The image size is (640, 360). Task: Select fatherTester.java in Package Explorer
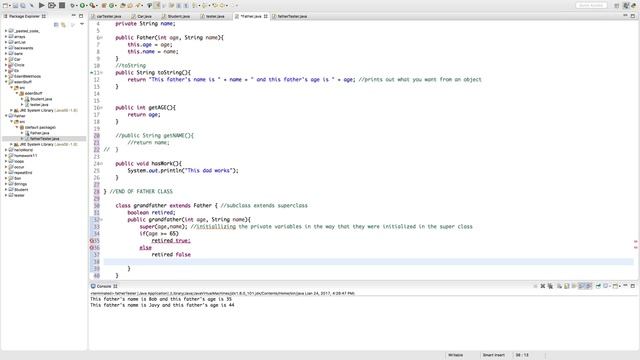tap(44, 139)
